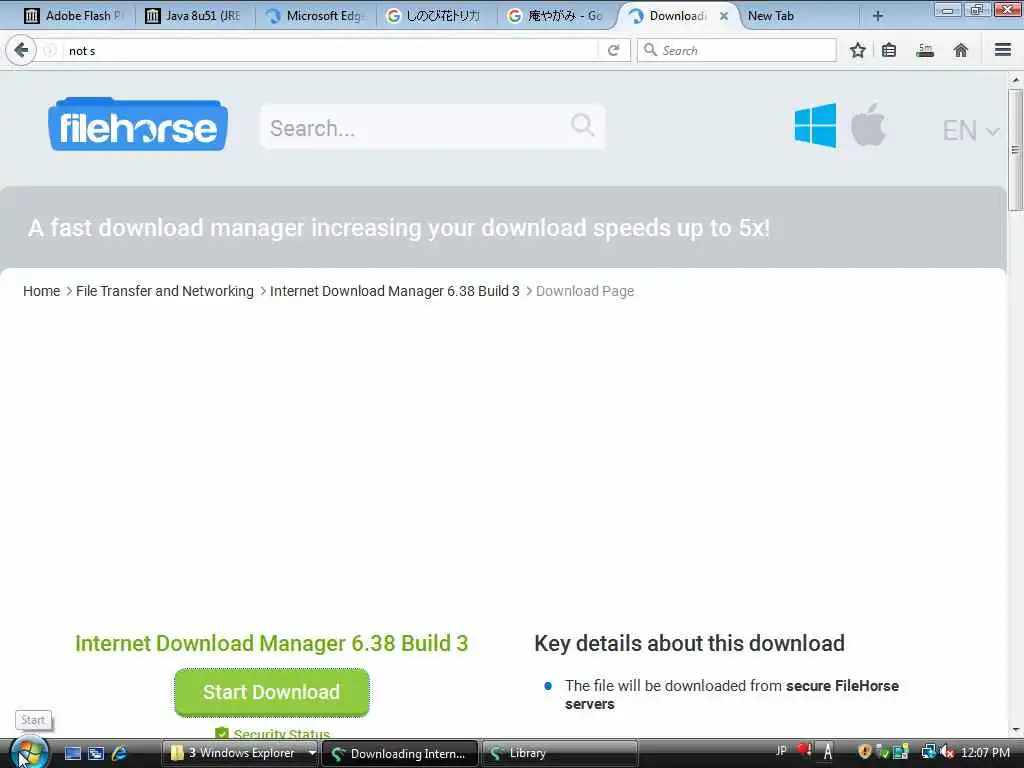Open the Windows Start orb

[29, 753]
